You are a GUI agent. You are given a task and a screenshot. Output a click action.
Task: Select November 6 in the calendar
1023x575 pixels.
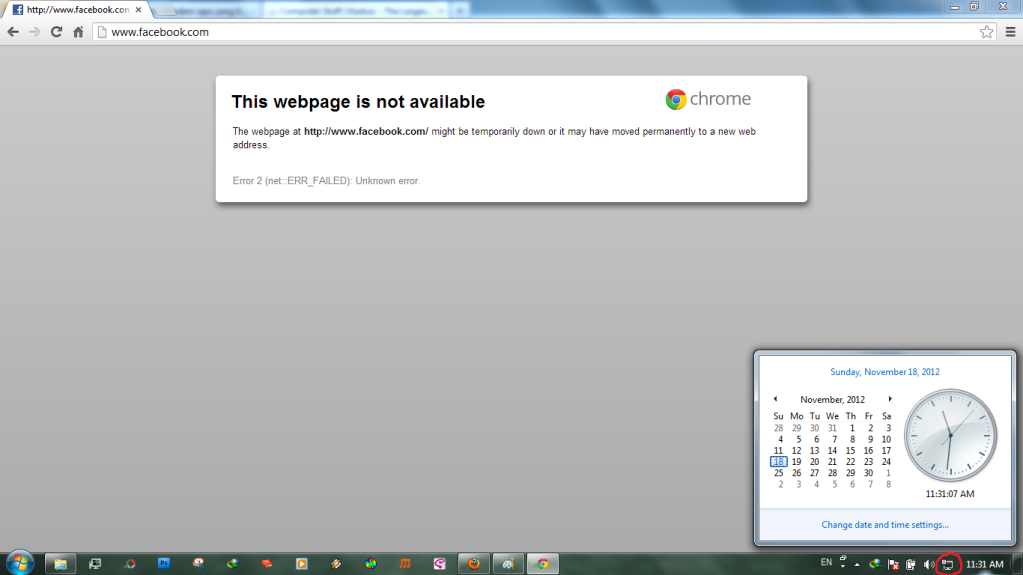tap(816, 439)
